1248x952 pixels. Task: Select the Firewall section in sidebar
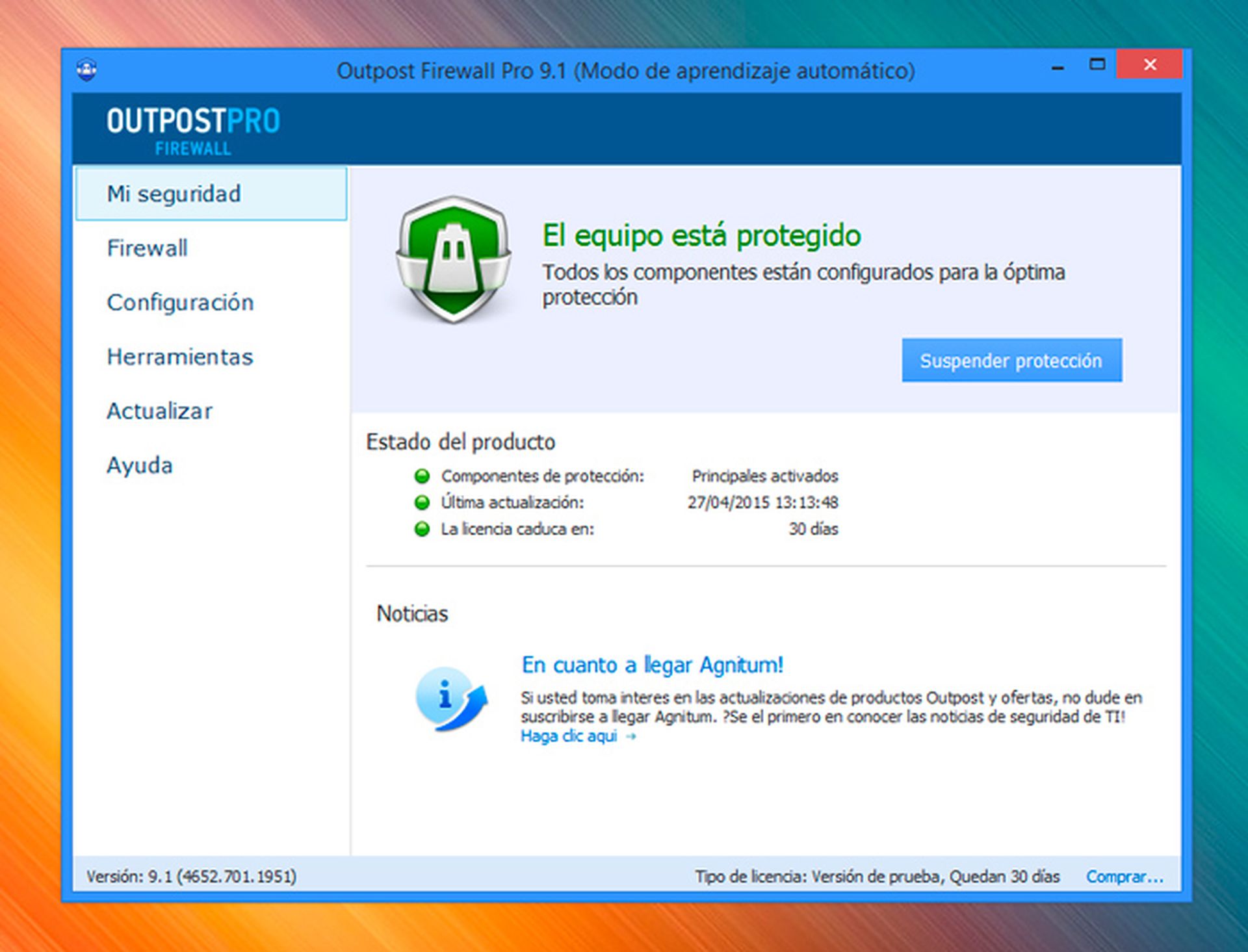pos(147,248)
